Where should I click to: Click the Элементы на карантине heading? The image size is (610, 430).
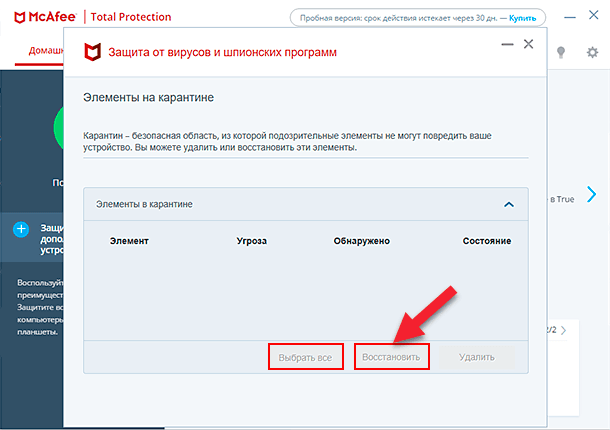pos(148,97)
